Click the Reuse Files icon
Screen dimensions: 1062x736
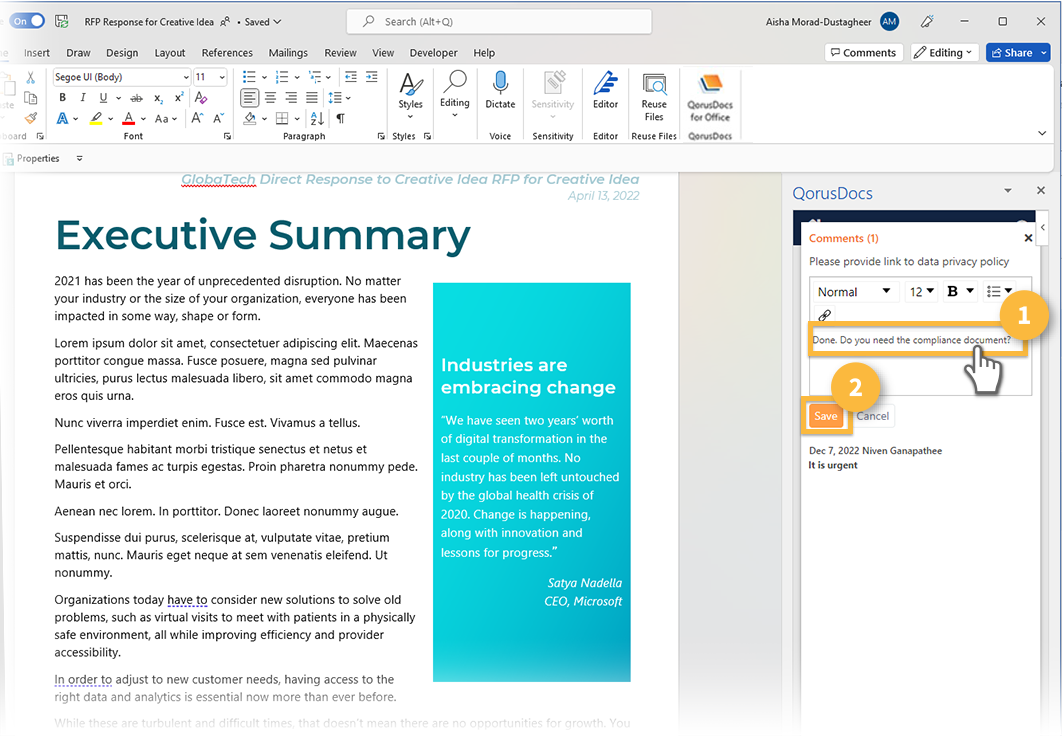tap(654, 96)
